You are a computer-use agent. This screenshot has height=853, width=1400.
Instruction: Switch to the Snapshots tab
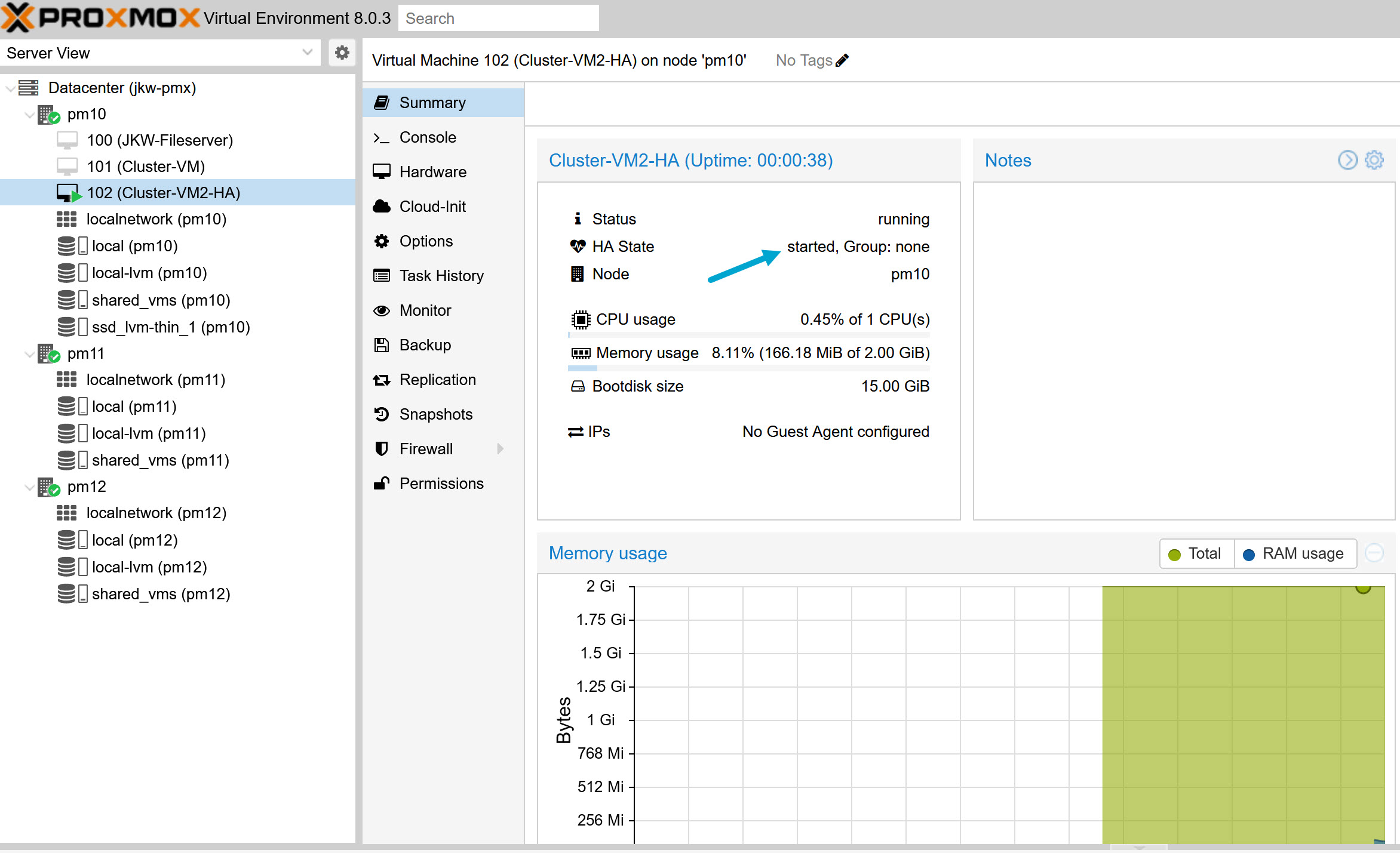(x=435, y=414)
